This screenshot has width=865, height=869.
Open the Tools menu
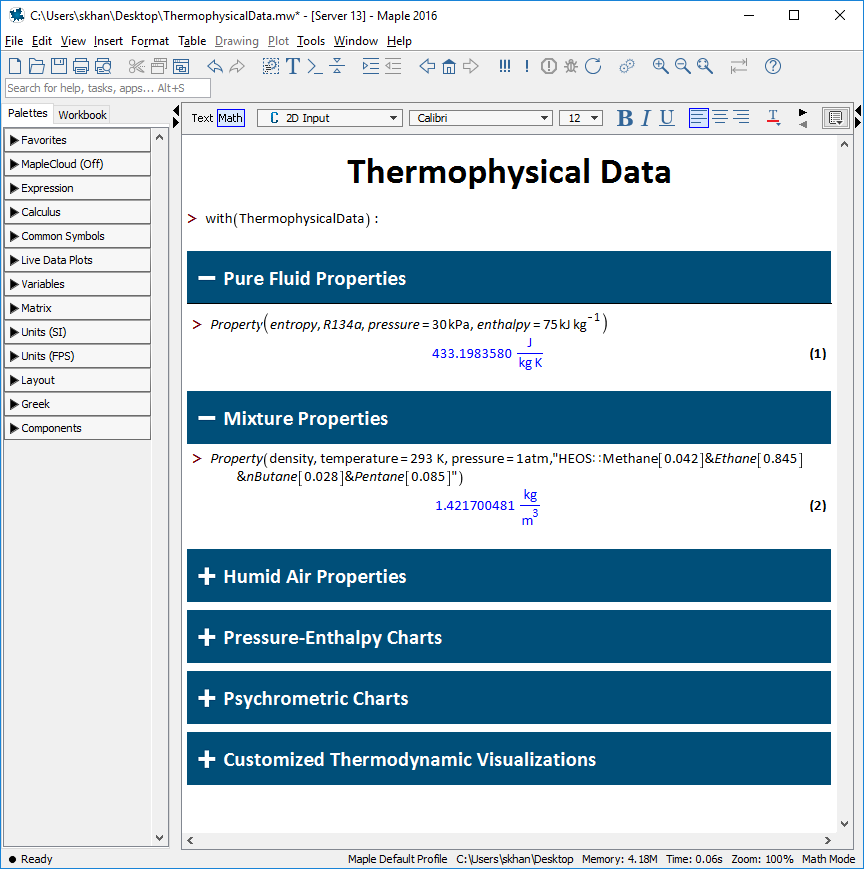pyautogui.click(x=310, y=41)
